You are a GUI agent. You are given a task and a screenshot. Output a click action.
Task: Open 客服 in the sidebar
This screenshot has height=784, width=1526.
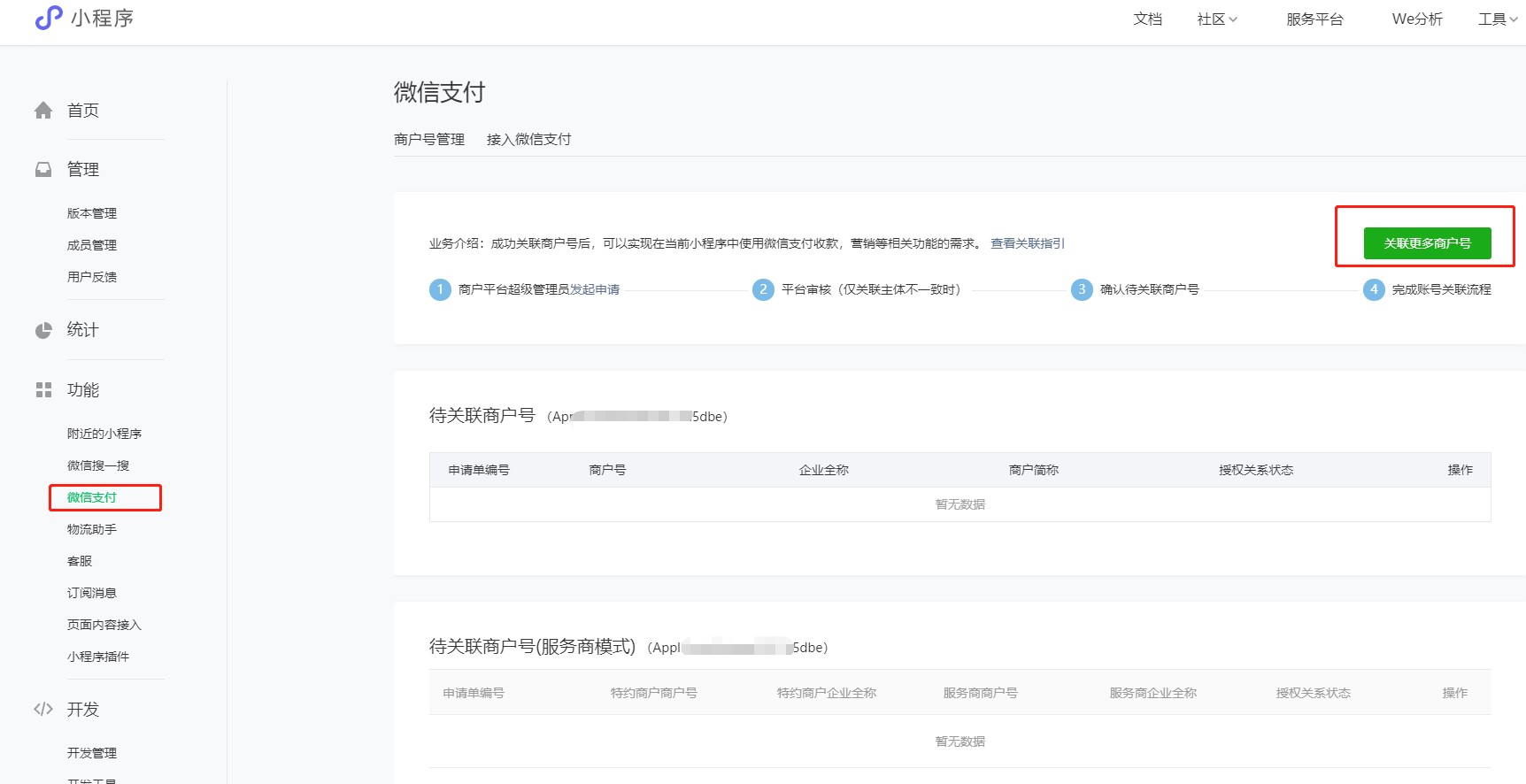(80, 561)
